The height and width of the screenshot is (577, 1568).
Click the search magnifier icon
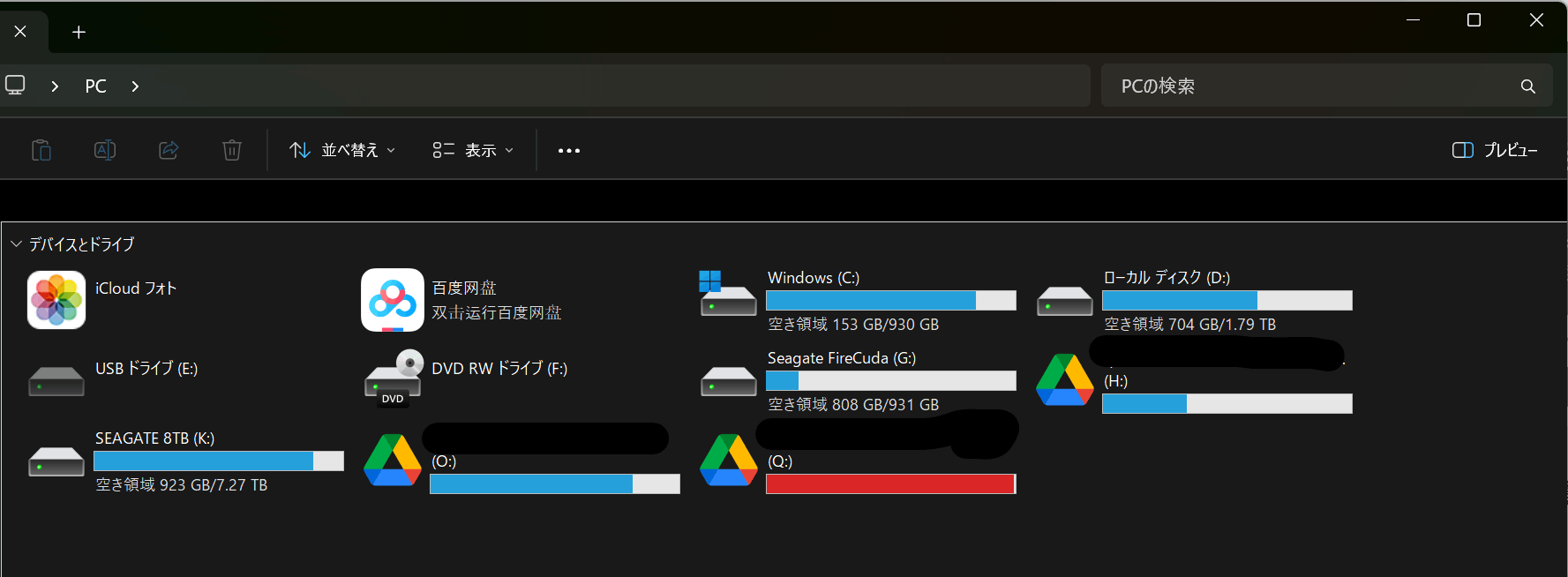[x=1528, y=86]
